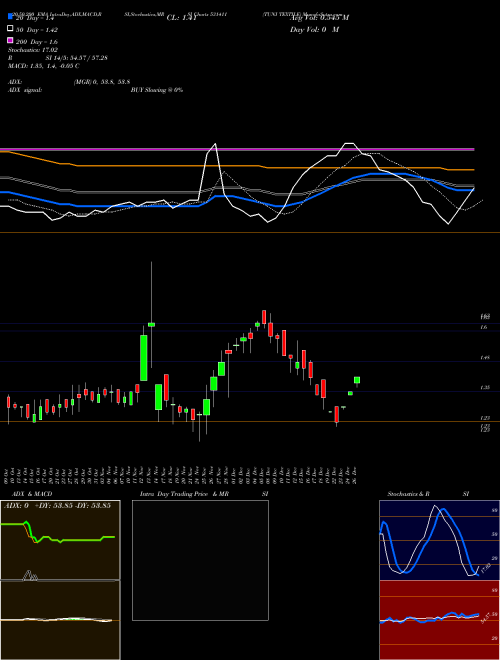The width and height of the screenshot is (500, 660).
Task: Click the 1.48 price axis label
Action: pos(484,357)
